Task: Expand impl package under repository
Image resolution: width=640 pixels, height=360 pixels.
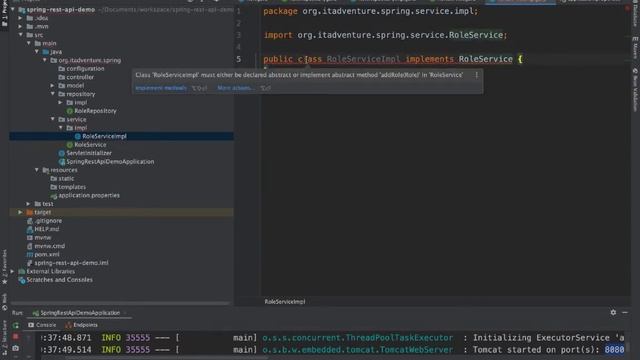Action: point(60,102)
